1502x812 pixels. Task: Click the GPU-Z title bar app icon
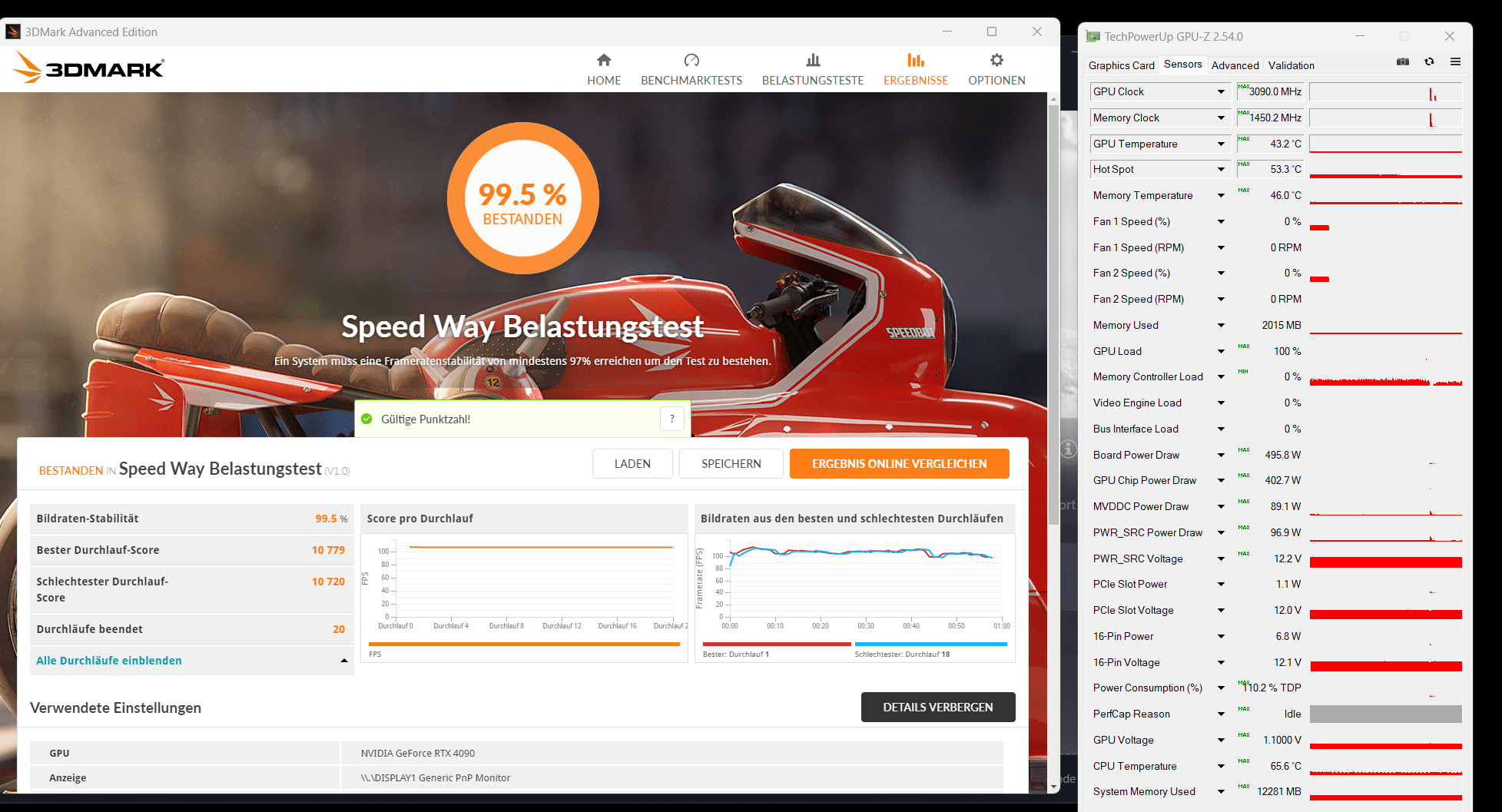(1093, 36)
